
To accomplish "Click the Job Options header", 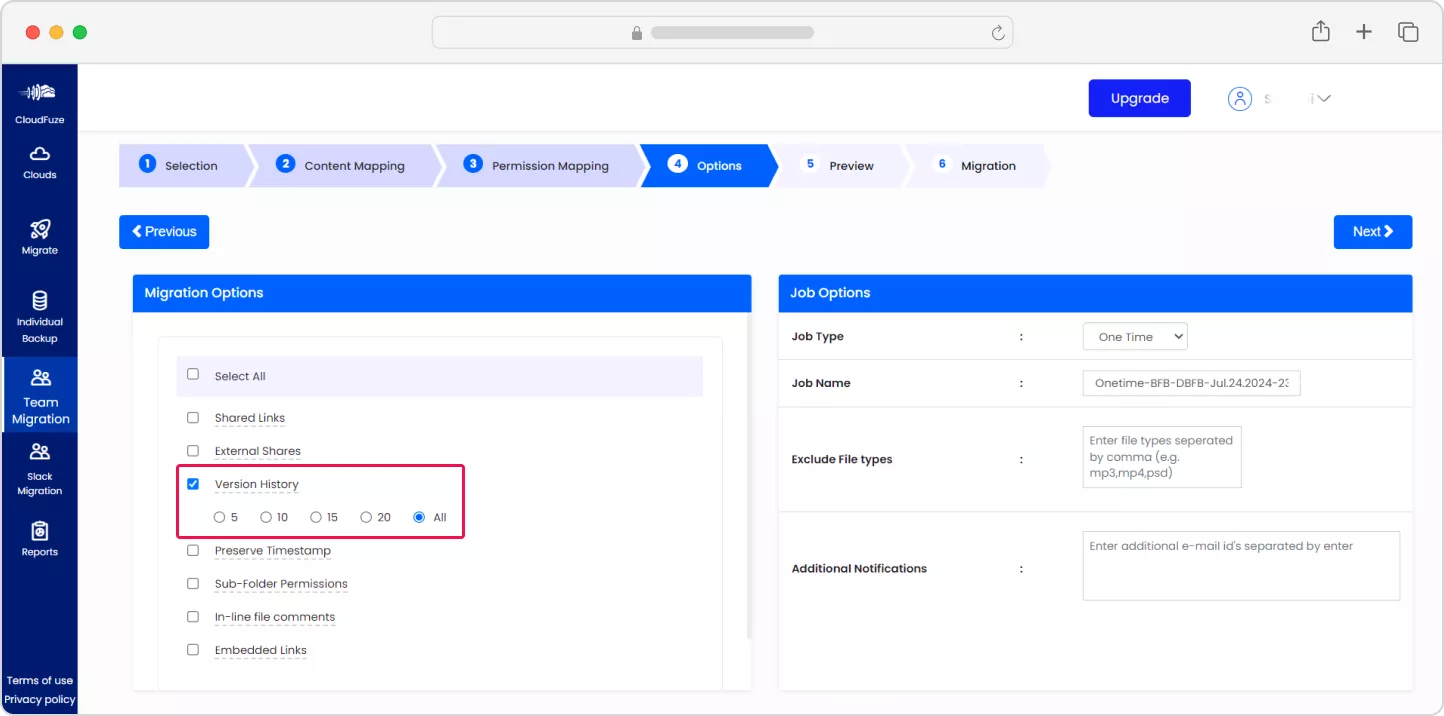I will pos(1095,293).
